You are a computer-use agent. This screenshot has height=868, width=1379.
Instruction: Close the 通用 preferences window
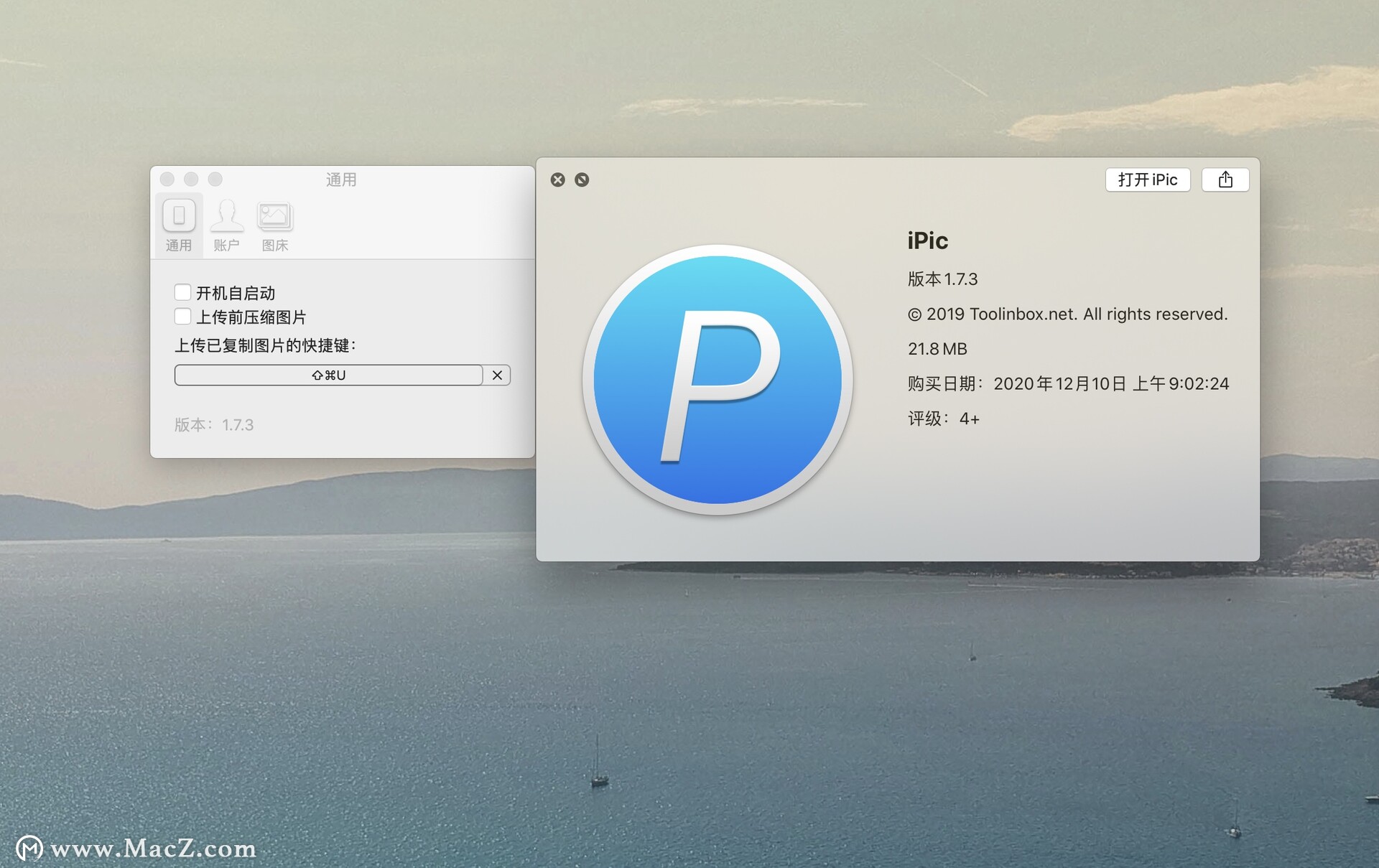pos(167,179)
